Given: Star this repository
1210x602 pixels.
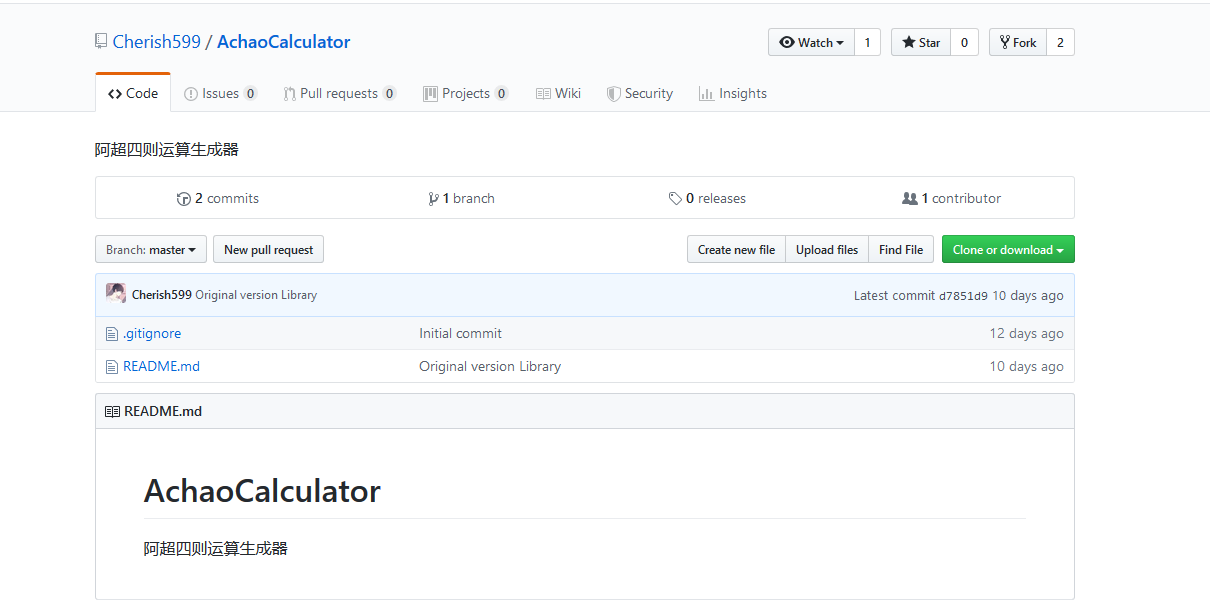Looking at the screenshot, I should click(x=921, y=42).
